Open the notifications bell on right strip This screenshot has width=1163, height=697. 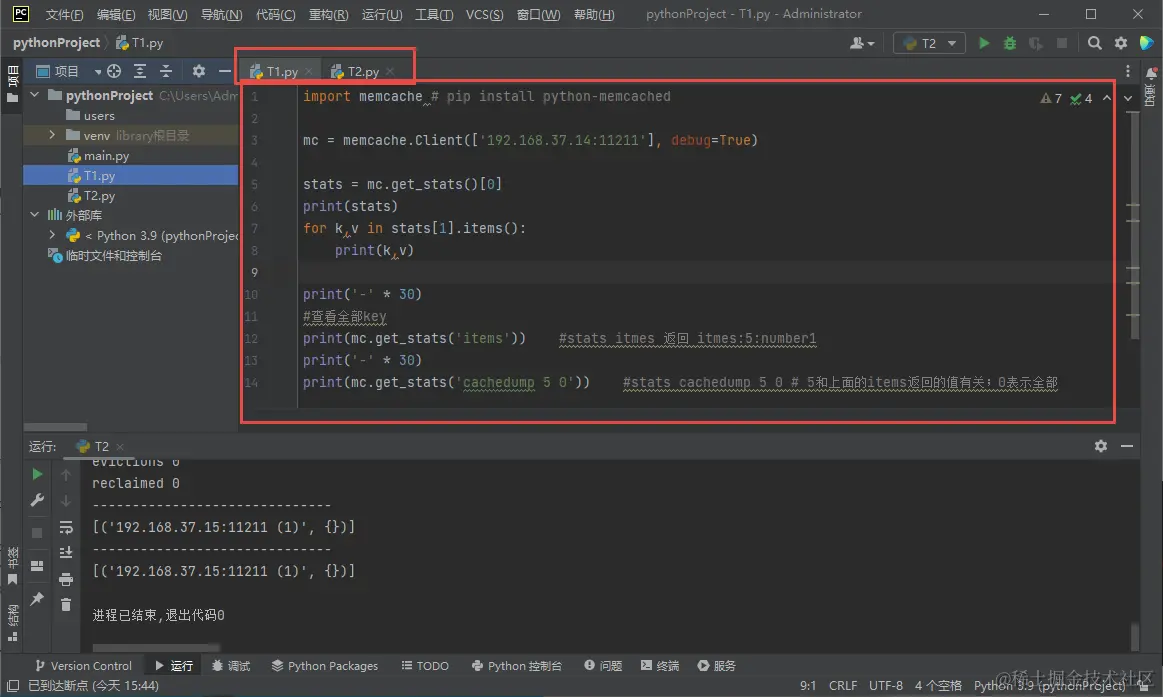1151,73
